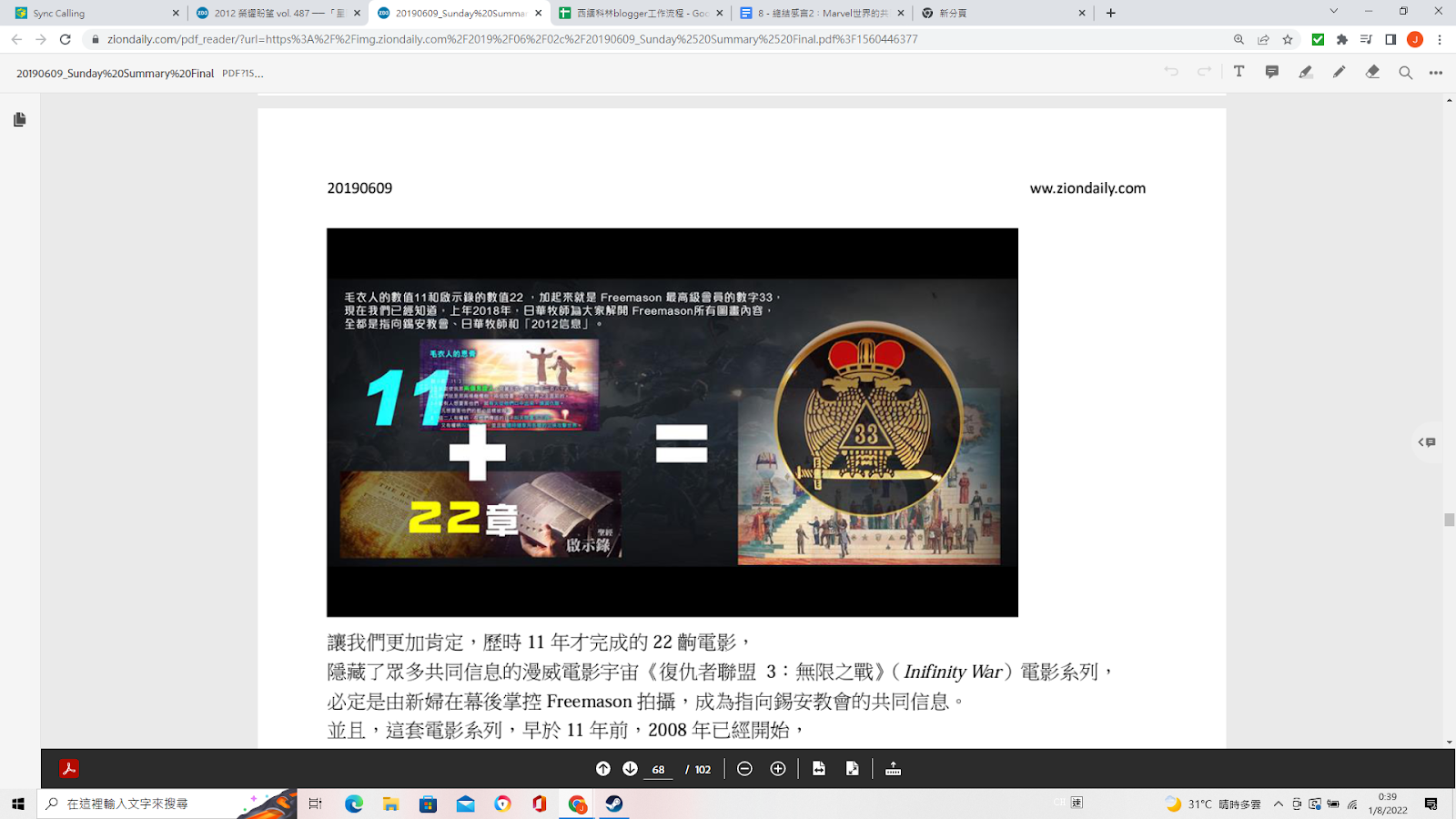Show hidden system tray icons chevron
The image size is (1456, 819).
coord(1279,804)
